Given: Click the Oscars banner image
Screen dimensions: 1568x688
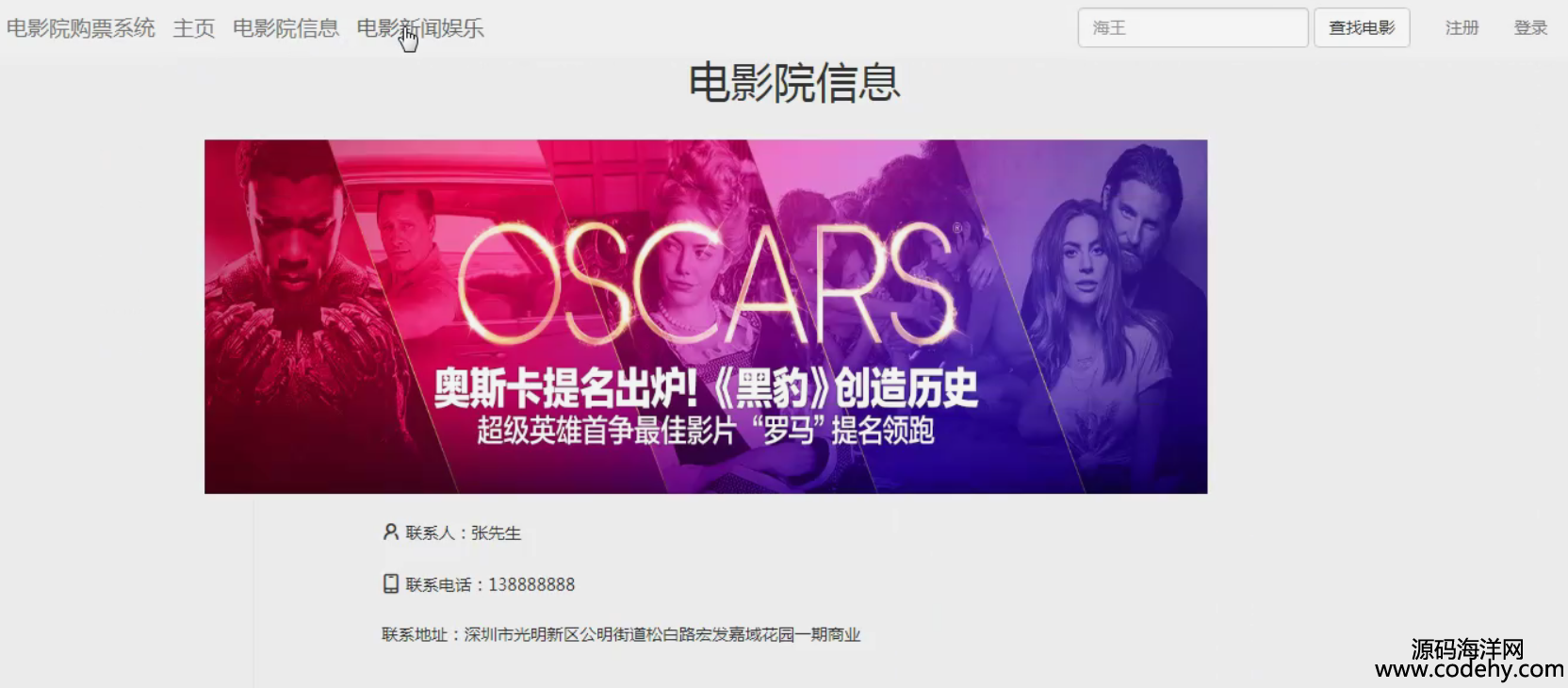Looking at the screenshot, I should click(706, 317).
